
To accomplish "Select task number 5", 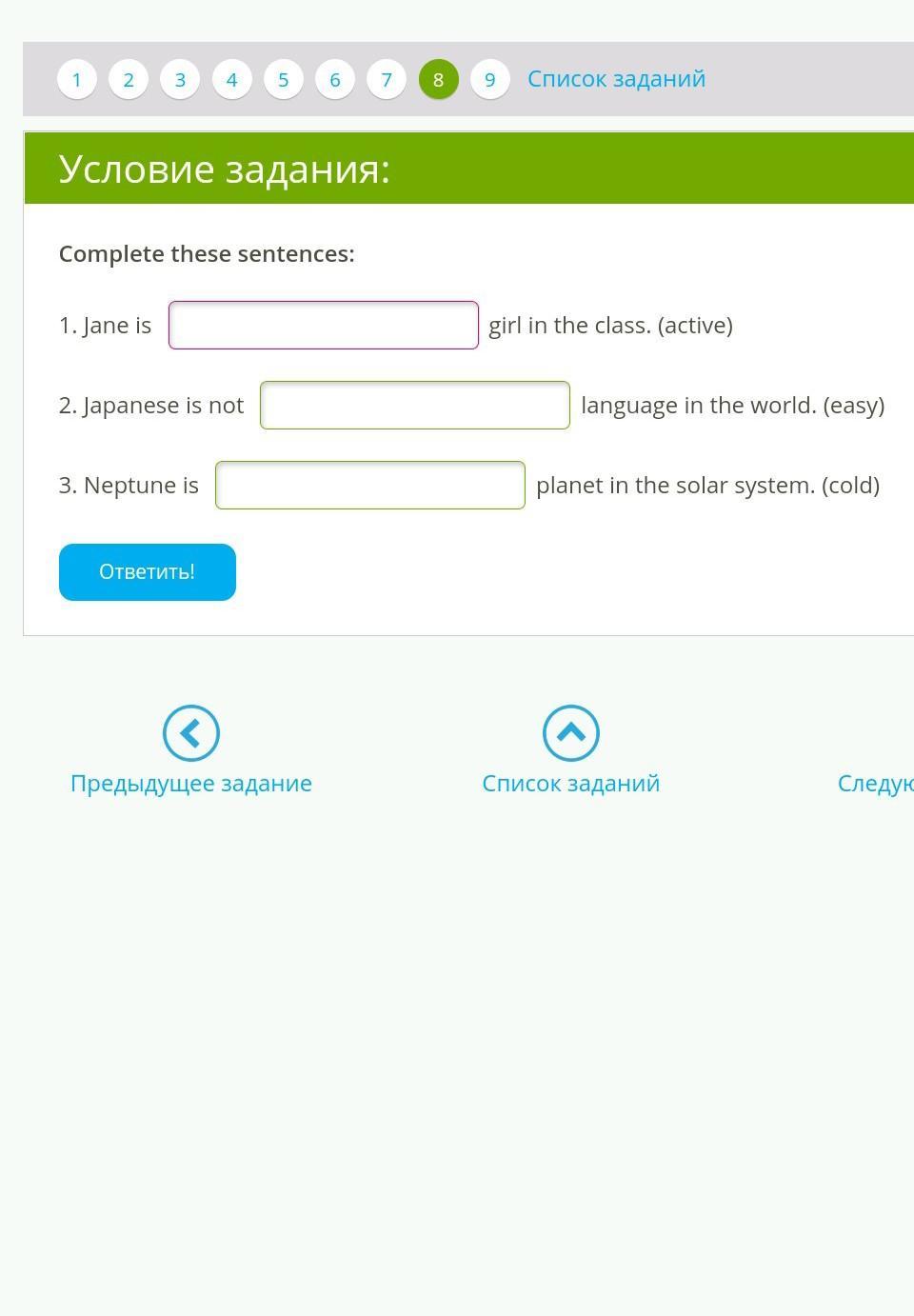I will click(283, 79).
